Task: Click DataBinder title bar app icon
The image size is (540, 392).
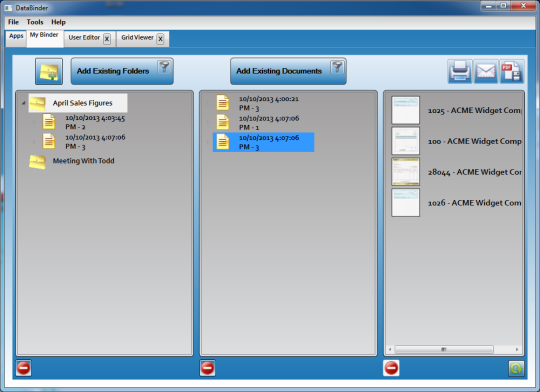Action: point(8,8)
